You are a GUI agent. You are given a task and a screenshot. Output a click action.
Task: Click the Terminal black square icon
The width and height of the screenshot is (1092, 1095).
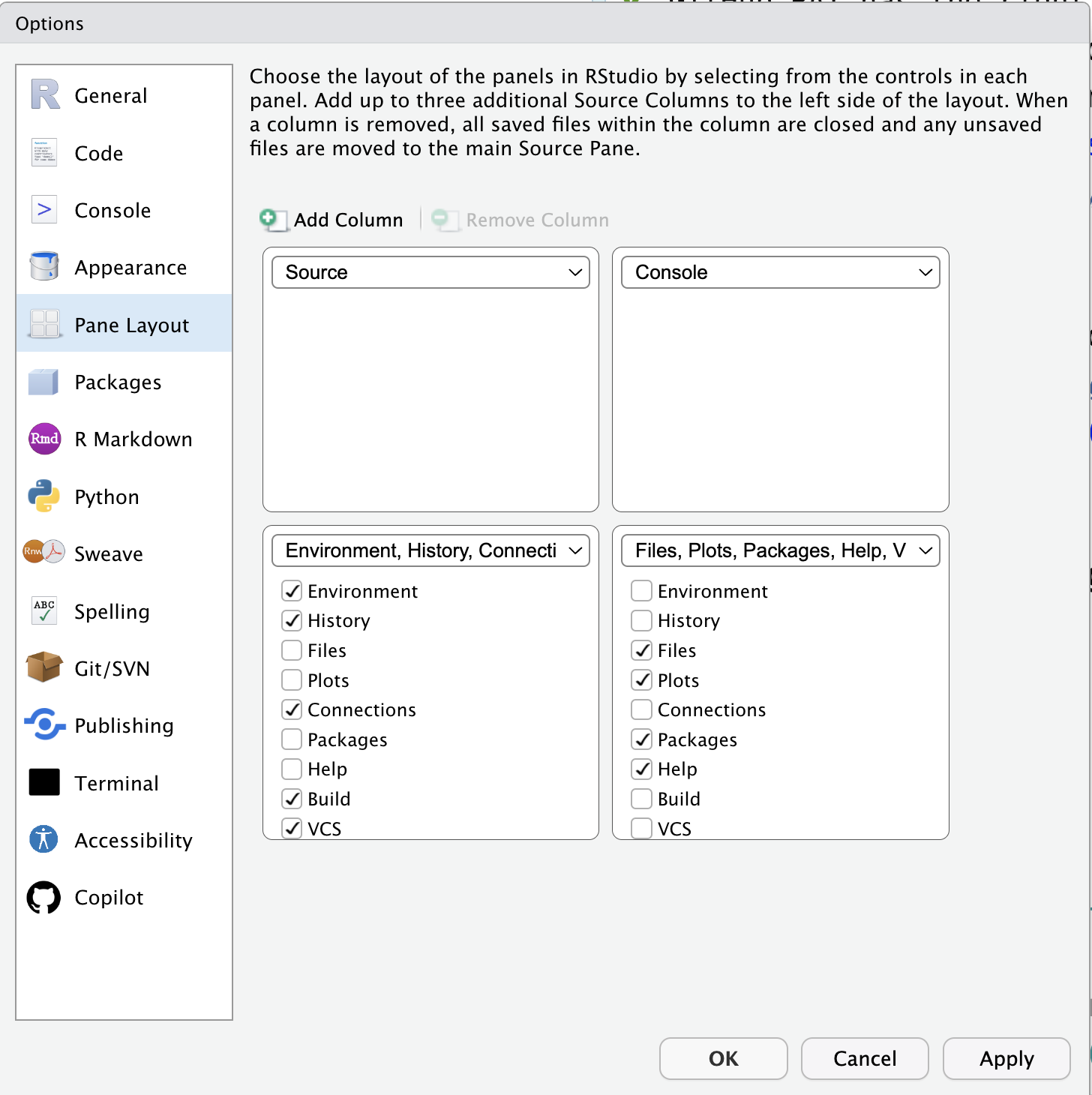click(44, 782)
